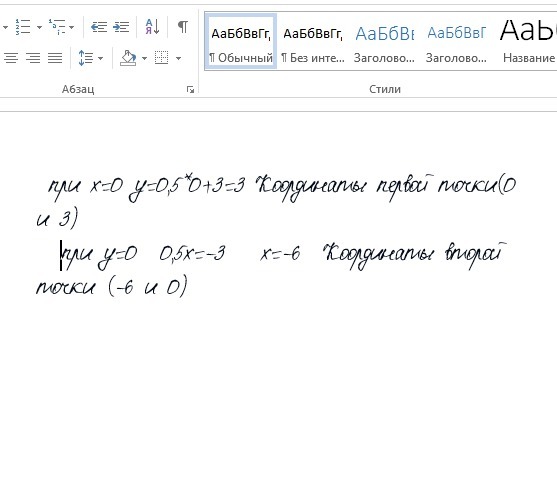Apply the Без интервала style

pyautogui.click(x=313, y=42)
